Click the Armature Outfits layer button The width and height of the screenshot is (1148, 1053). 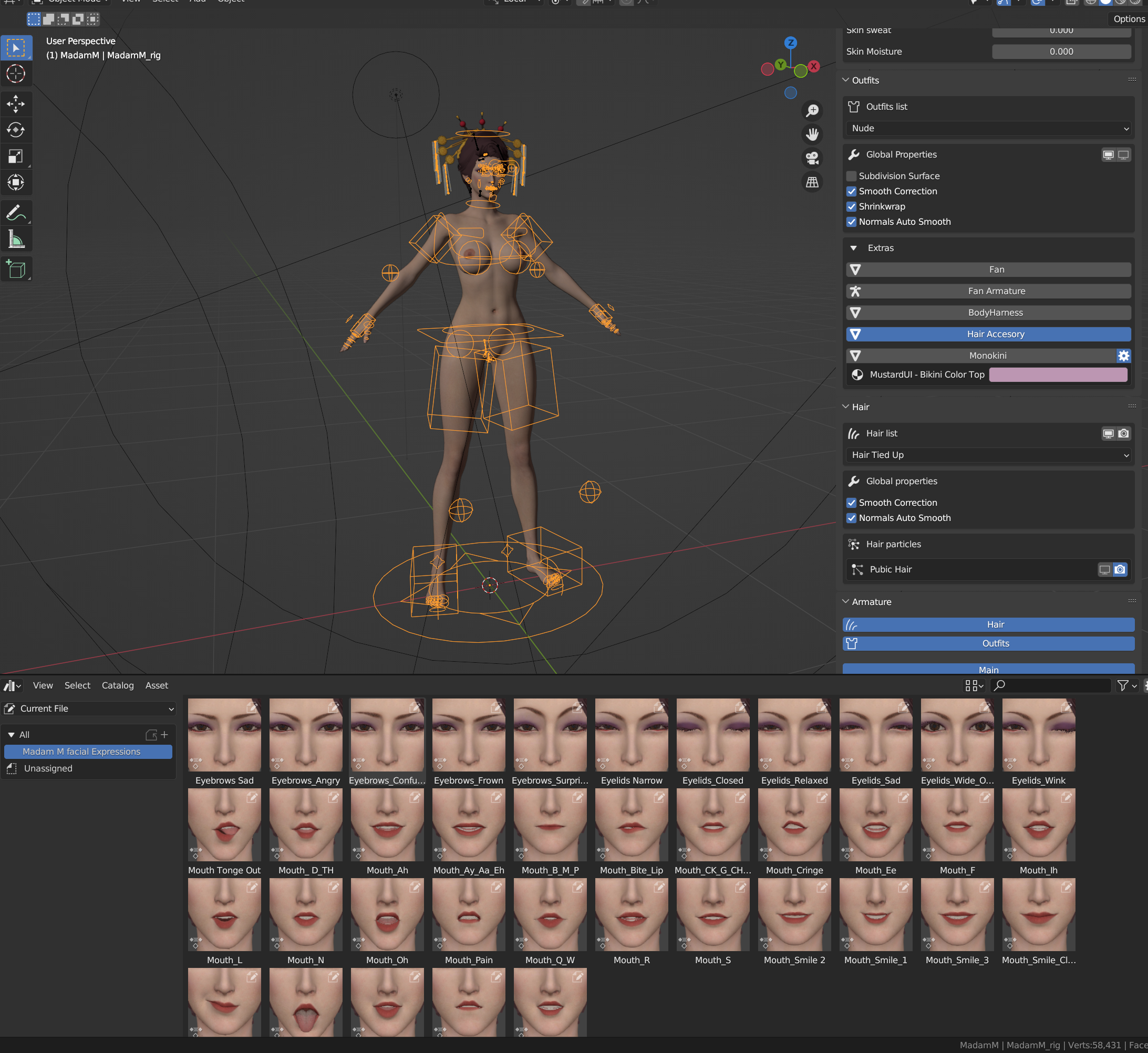[x=988, y=643]
